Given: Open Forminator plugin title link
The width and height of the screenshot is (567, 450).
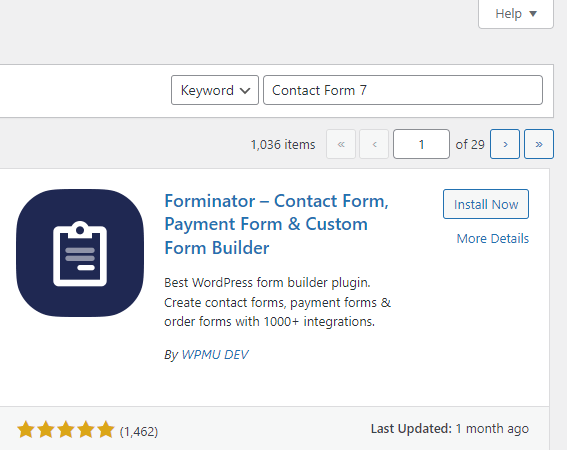Looking at the screenshot, I should 276,224.
